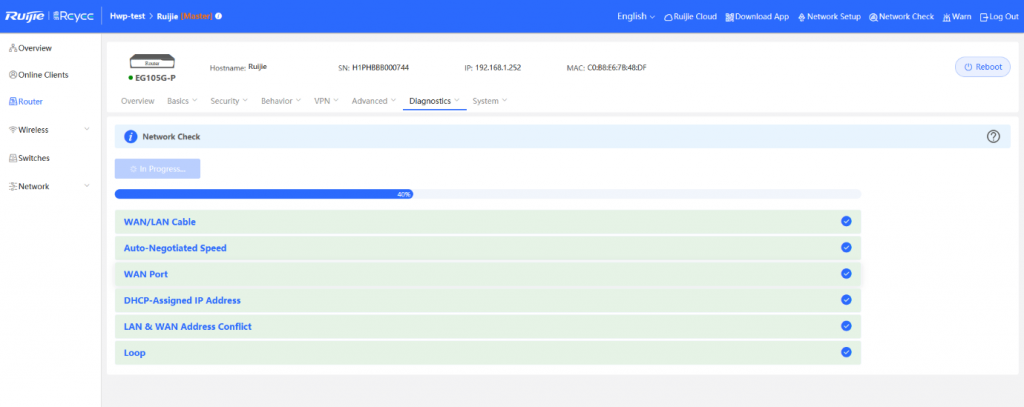Screen dimensions: 1024x407
Task: Click the In Progress button
Action: (x=157, y=169)
